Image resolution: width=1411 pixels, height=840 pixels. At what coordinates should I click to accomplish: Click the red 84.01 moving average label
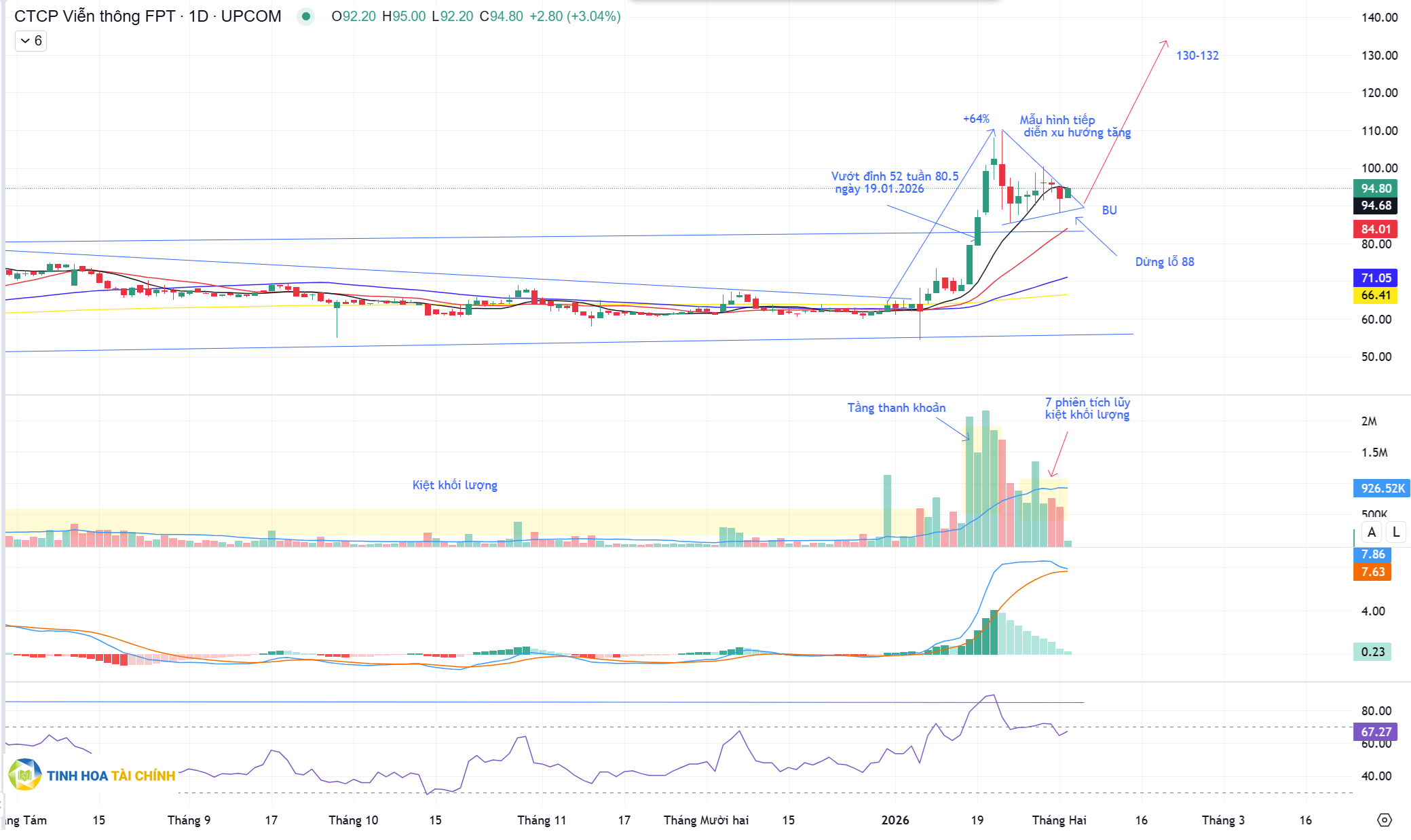[x=1375, y=229]
